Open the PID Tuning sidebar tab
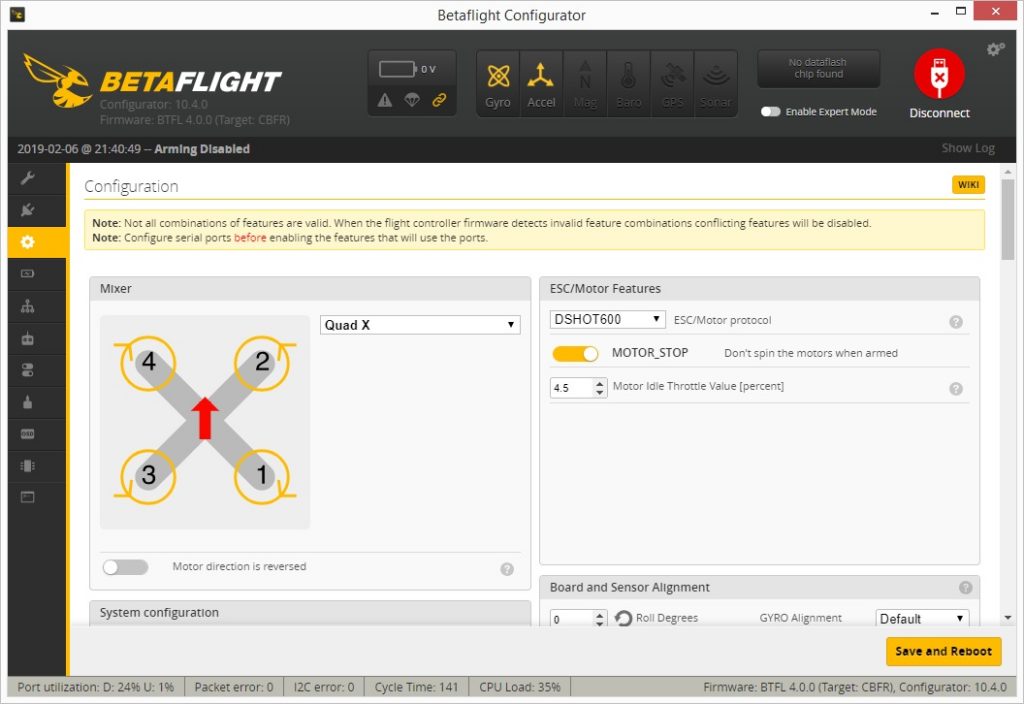The image size is (1024, 704). [27, 306]
